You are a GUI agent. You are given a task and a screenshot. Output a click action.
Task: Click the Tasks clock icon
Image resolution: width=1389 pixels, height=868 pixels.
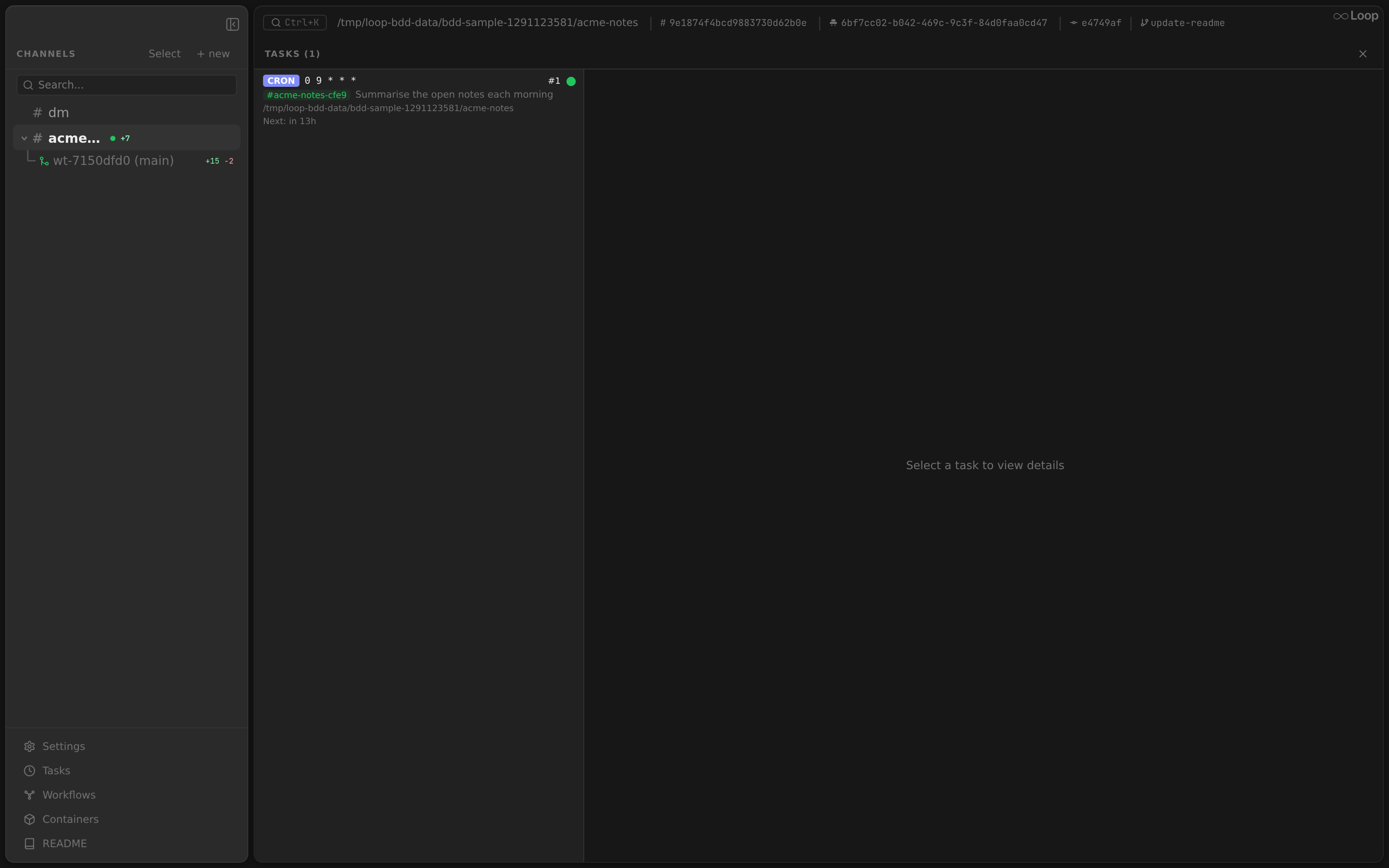point(30,770)
